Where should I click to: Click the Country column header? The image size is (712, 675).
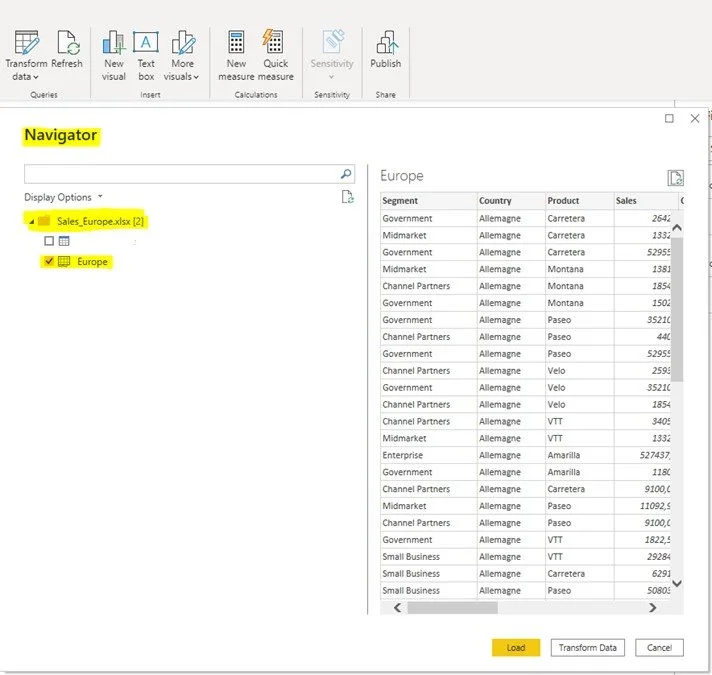coord(511,201)
